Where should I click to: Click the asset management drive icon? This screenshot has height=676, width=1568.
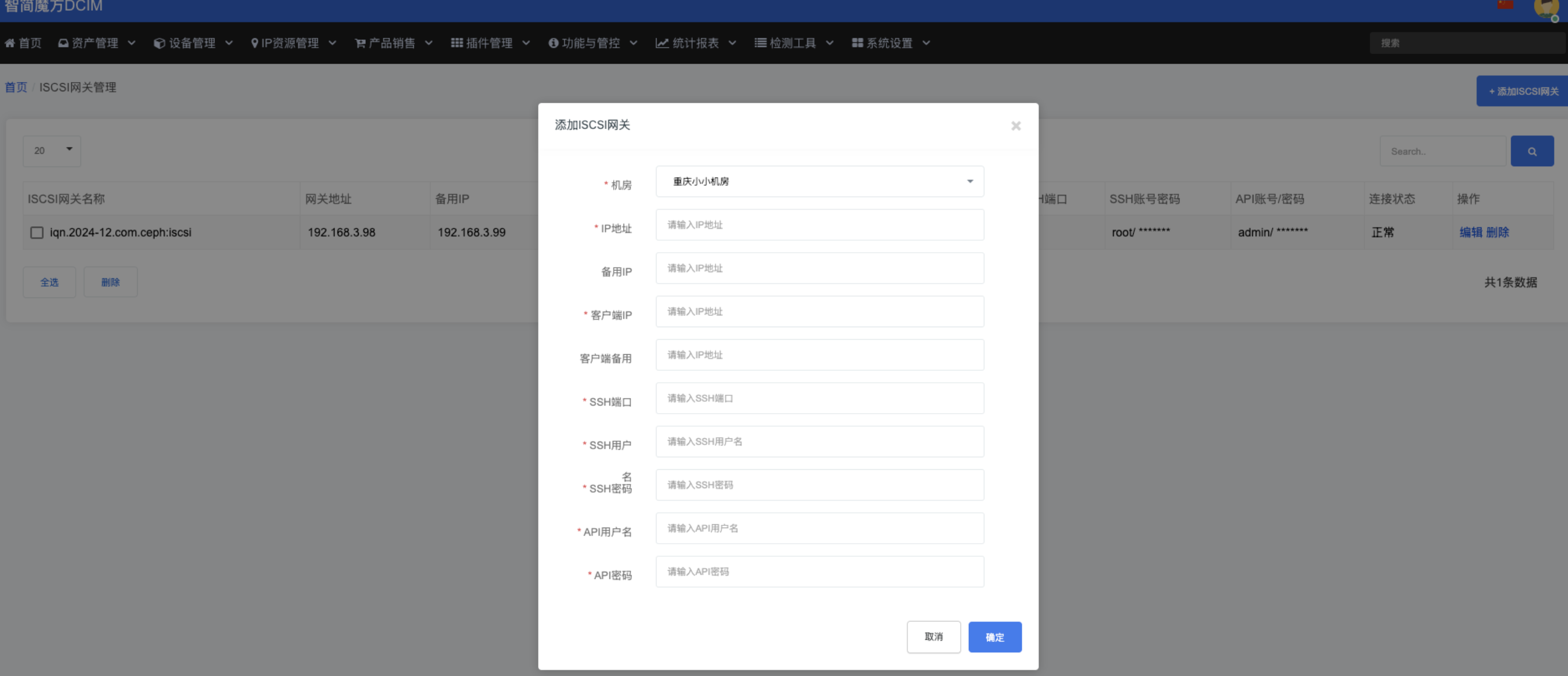(63, 43)
